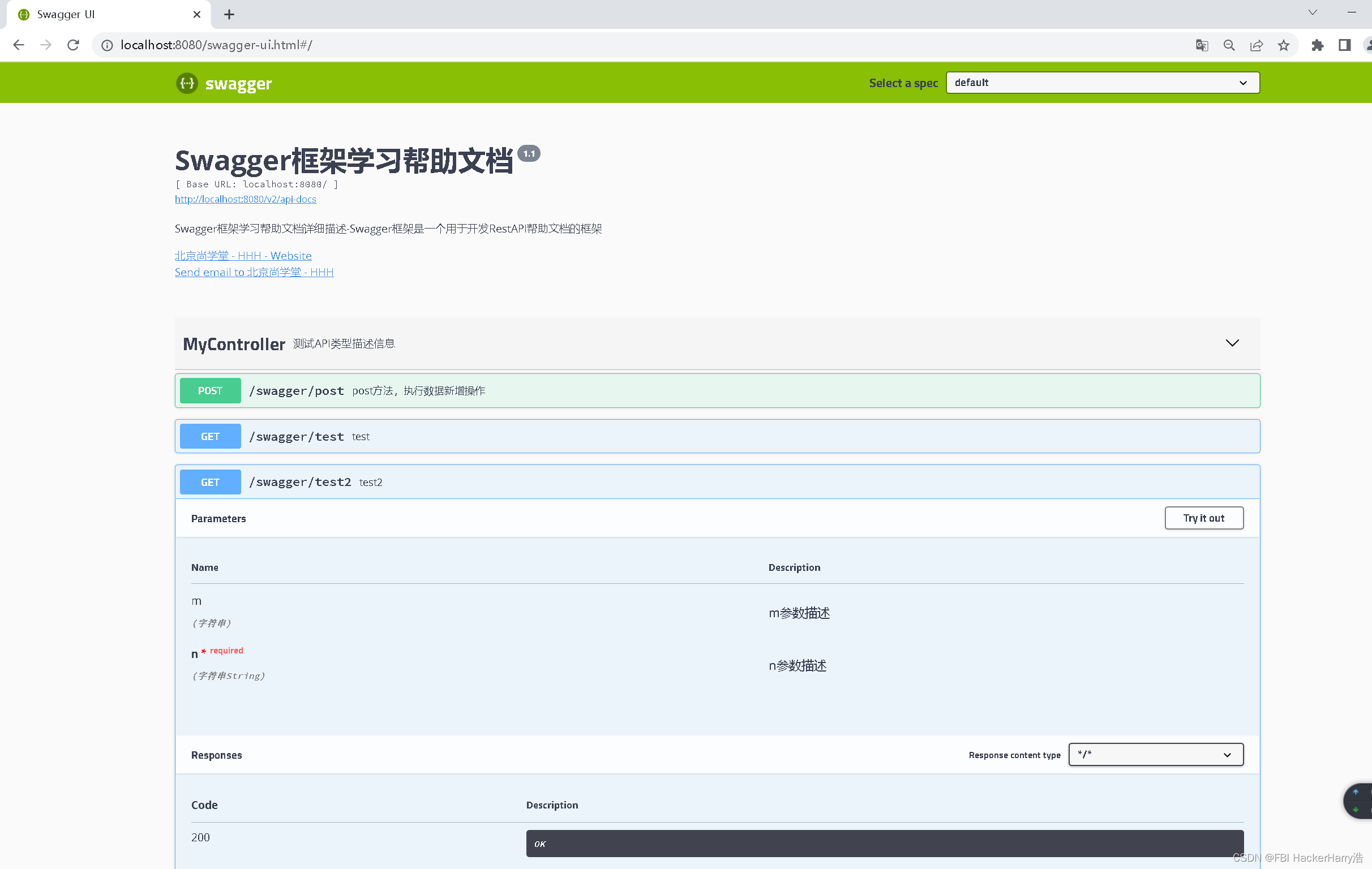This screenshot has height=869, width=1372.
Task: Toggle the bookmark star for this page
Action: [x=1284, y=45]
